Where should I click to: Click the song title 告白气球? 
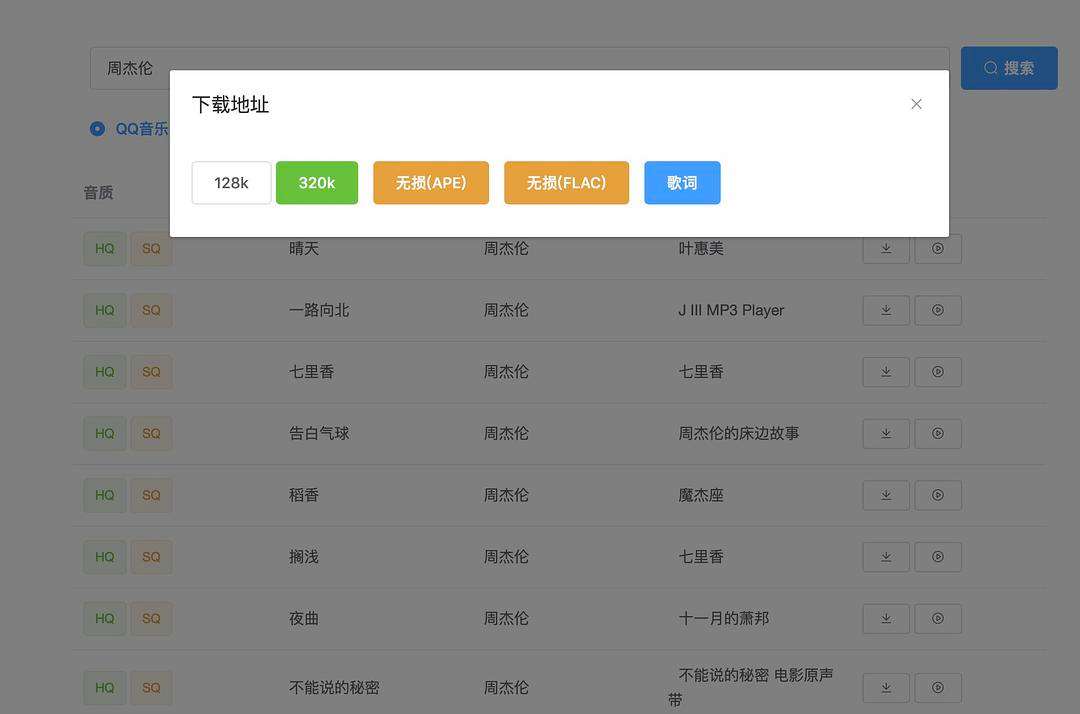pos(319,434)
